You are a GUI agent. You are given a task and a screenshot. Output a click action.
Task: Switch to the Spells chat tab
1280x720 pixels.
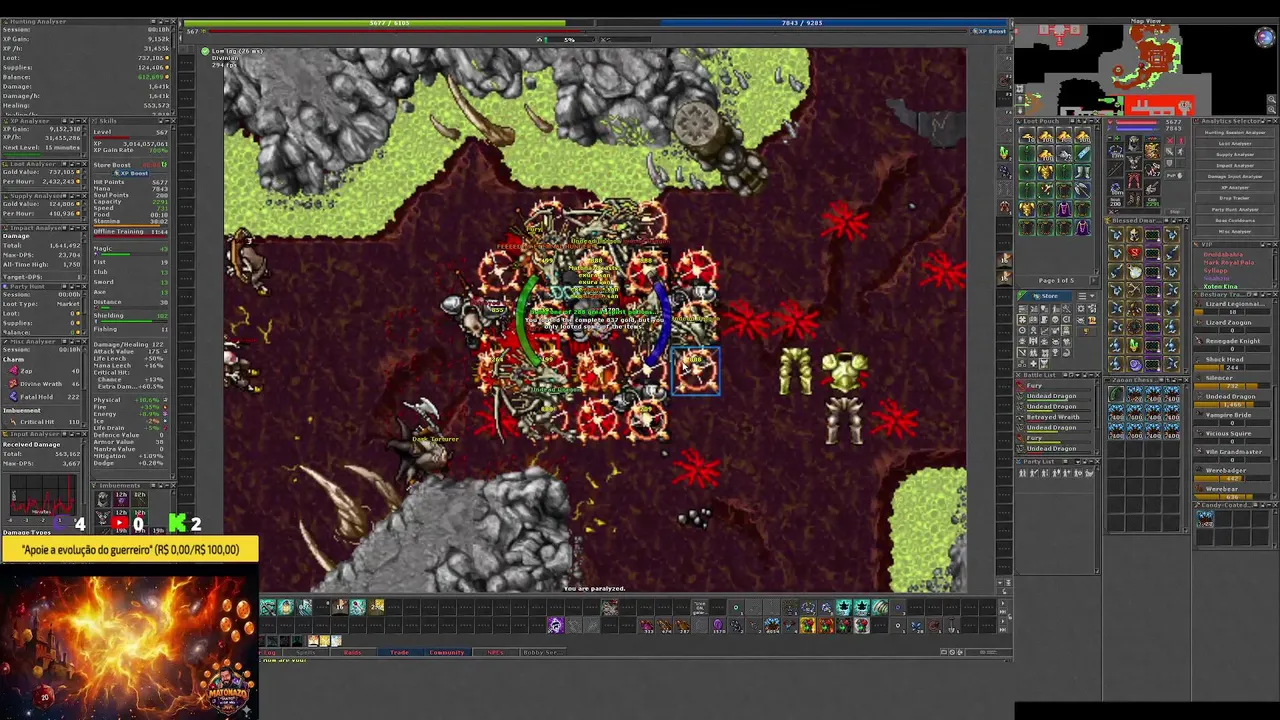point(306,652)
